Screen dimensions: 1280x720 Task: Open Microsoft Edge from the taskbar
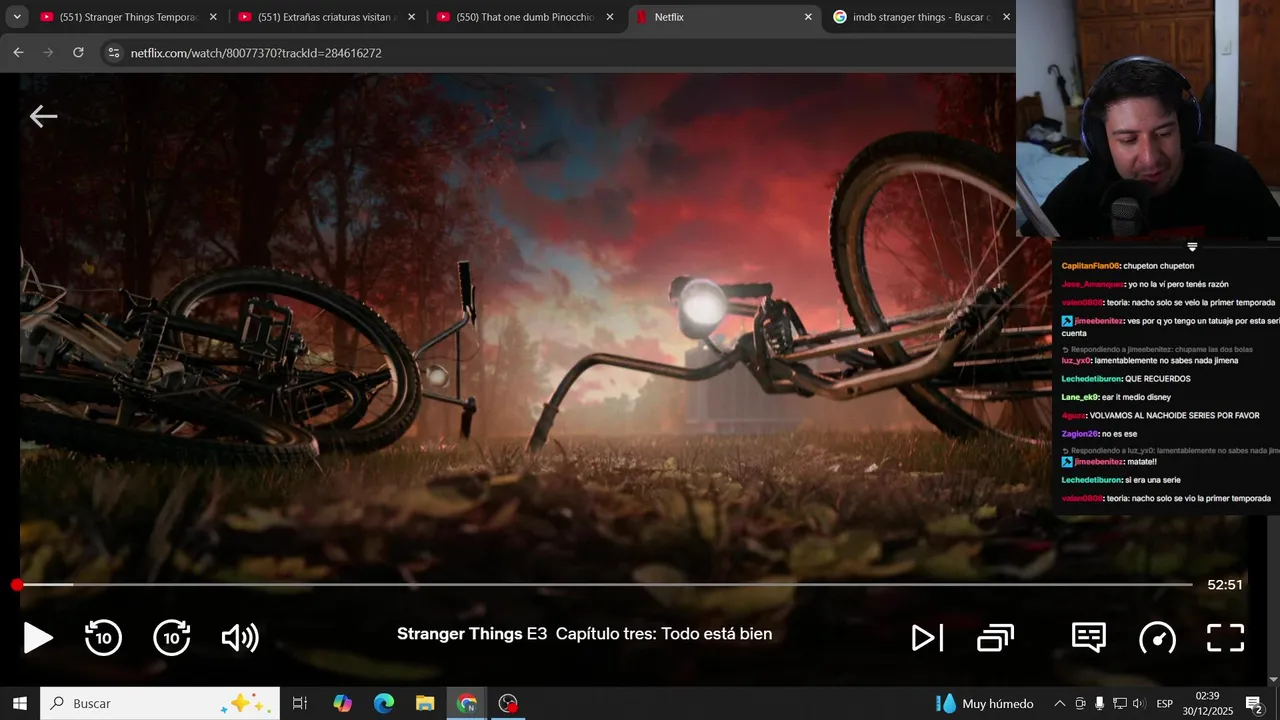tap(384, 704)
